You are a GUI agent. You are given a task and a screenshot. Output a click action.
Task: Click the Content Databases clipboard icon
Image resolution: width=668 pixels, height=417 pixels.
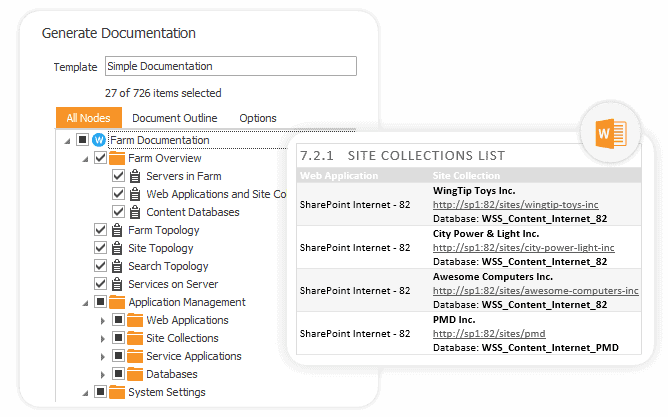coord(135,212)
